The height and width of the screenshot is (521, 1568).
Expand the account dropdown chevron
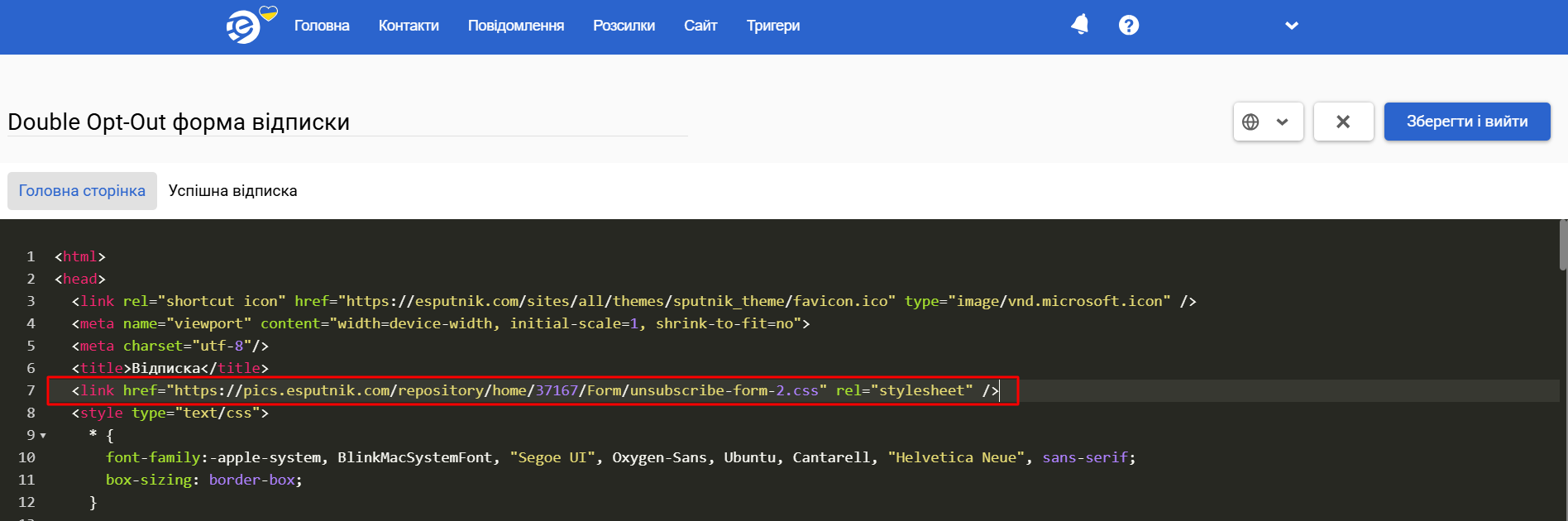point(1292,26)
